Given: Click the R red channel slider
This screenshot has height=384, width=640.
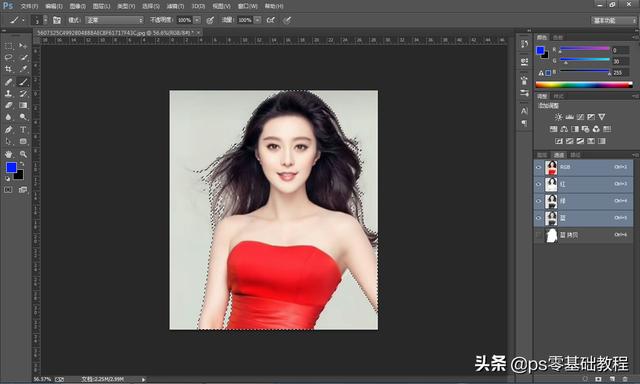Looking at the screenshot, I should 584,49.
